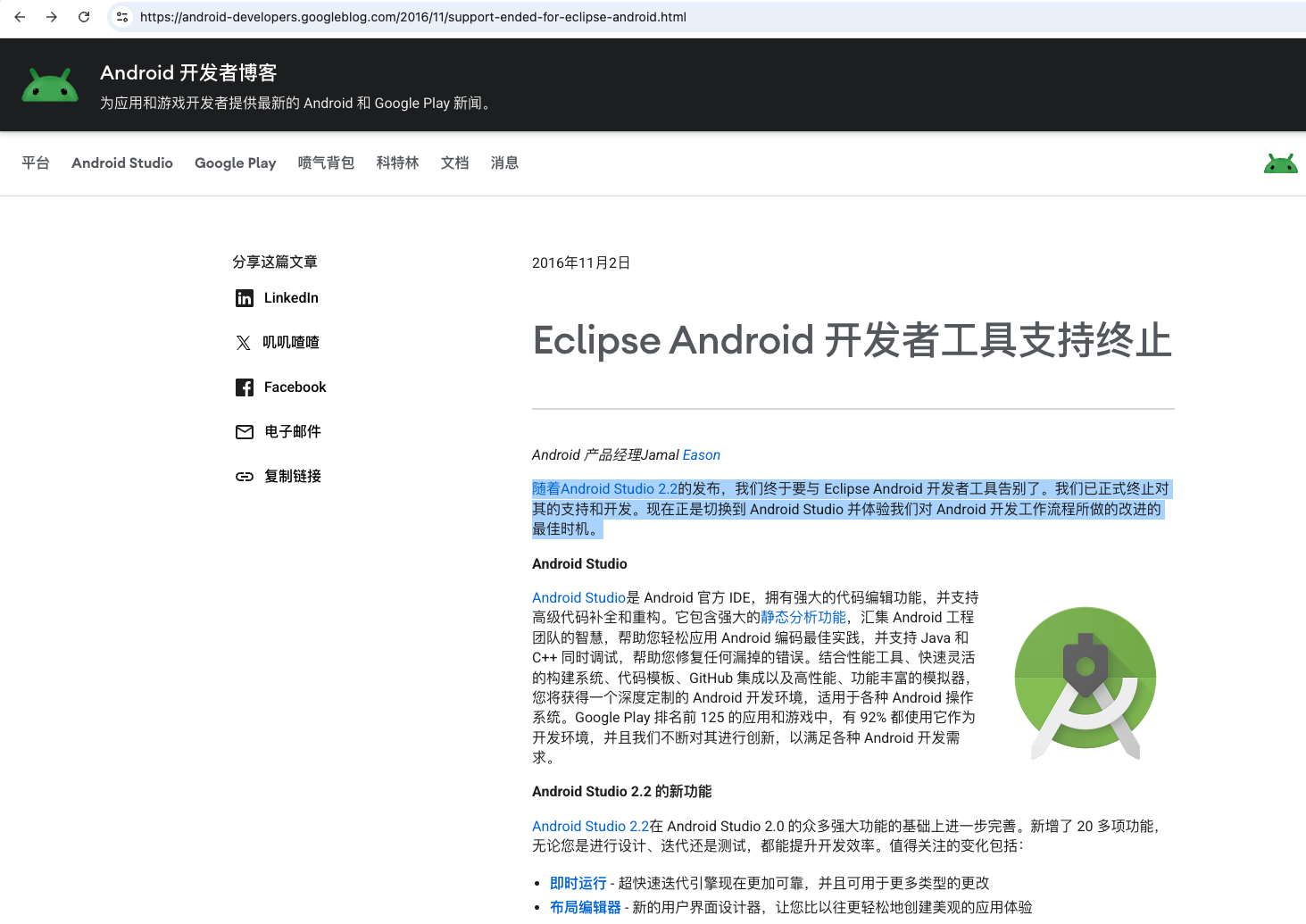Screen dimensions: 1306x924
Task: Share via 电子邮件 text link
Action: [293, 432]
